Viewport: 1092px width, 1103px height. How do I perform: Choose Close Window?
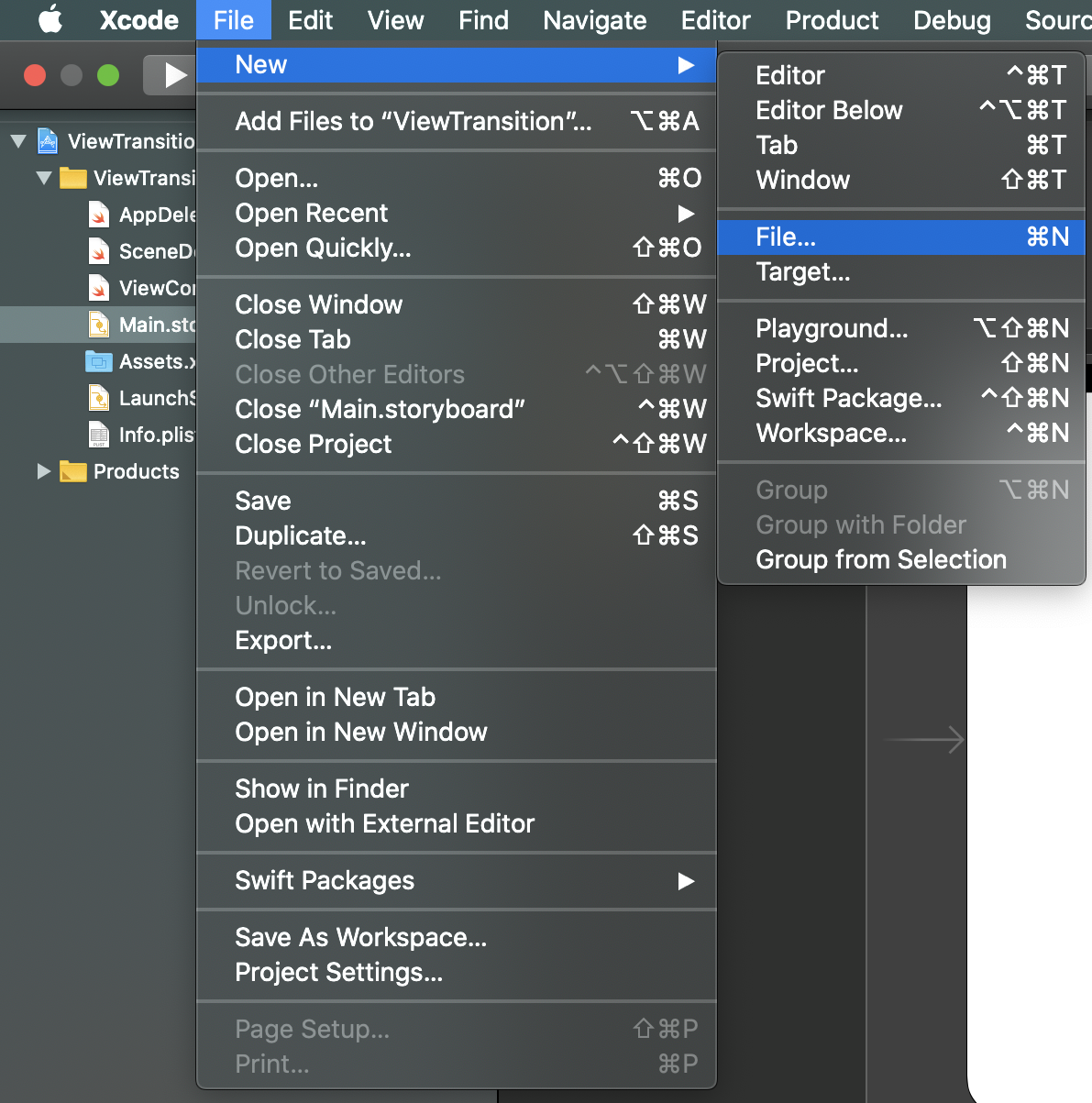[457, 304]
